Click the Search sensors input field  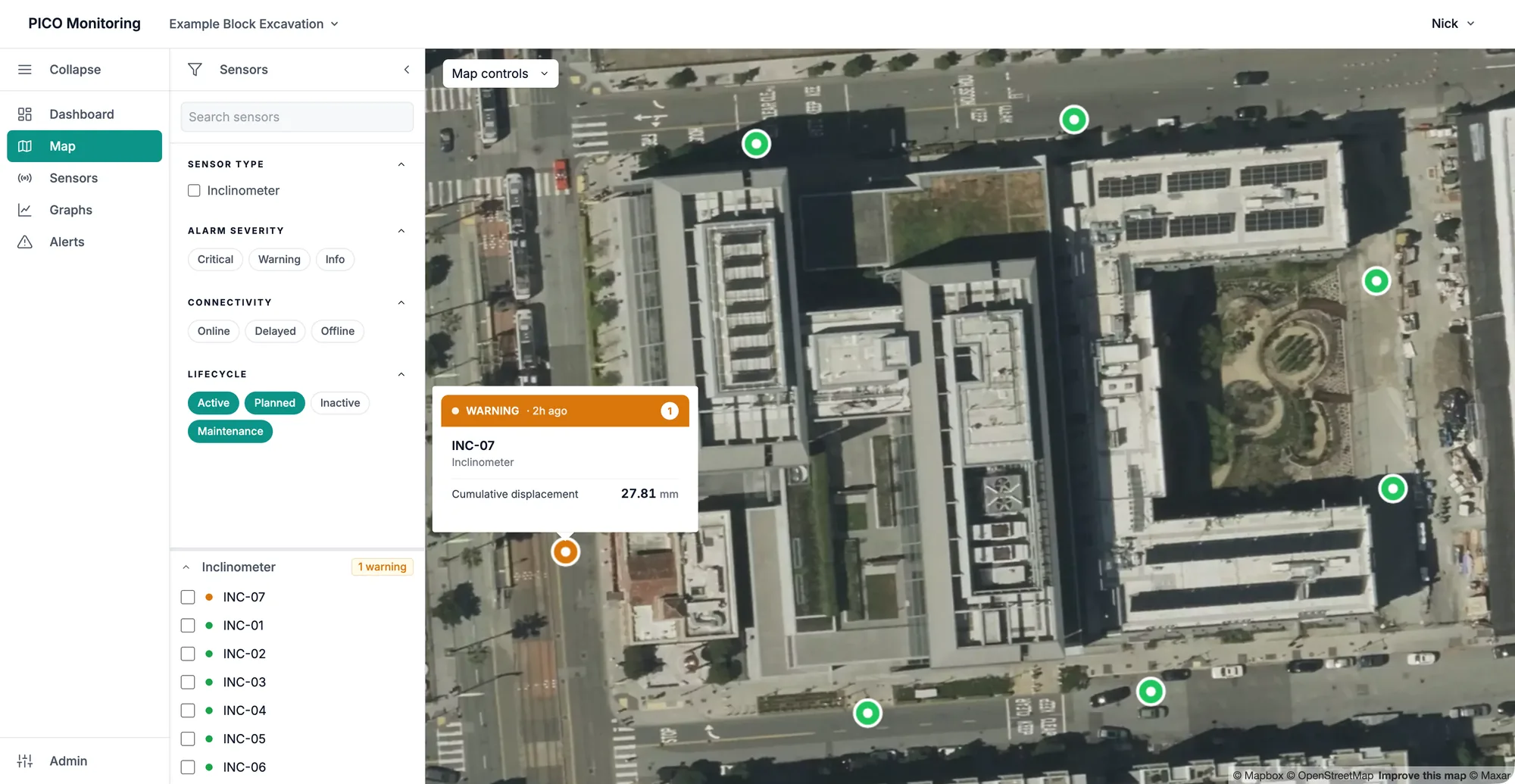point(297,117)
